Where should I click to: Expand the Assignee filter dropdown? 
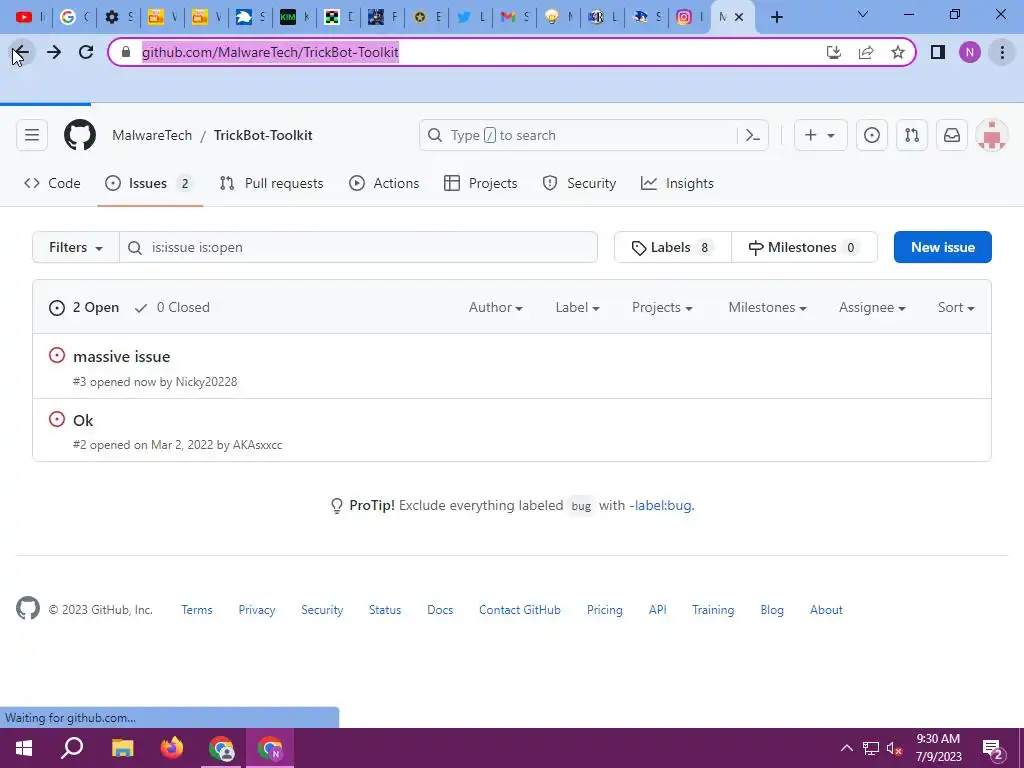[872, 308]
